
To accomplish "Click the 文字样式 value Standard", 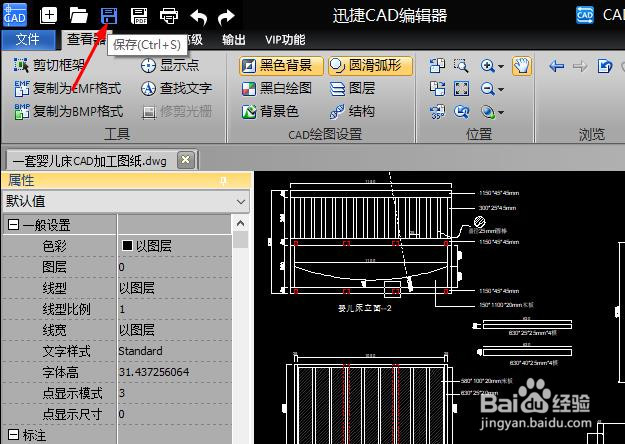I will tap(175, 351).
